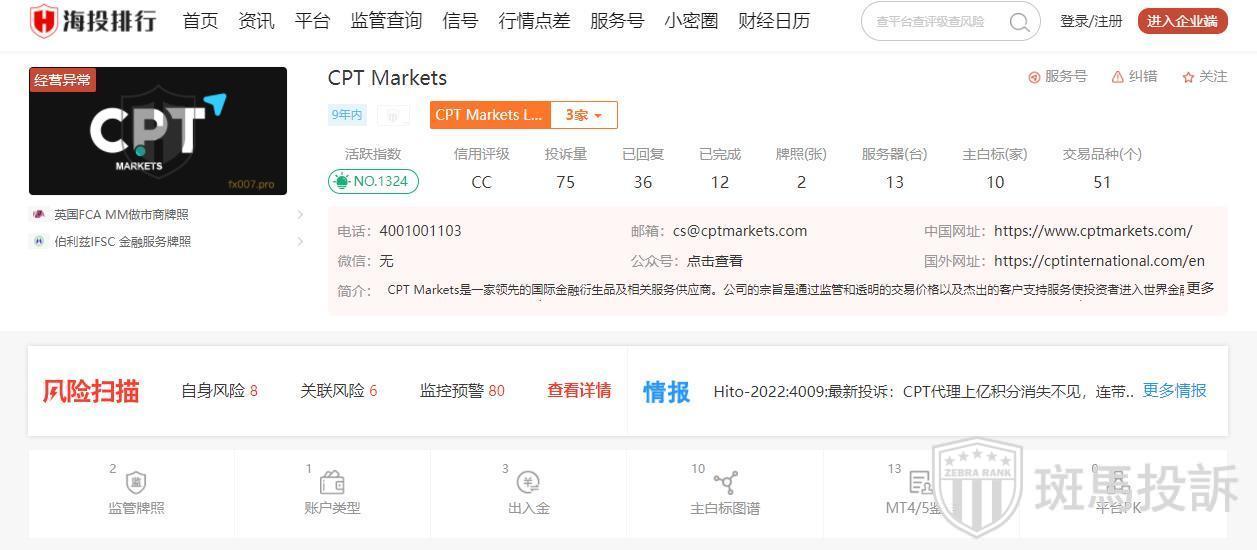Click the 更多情报 link

point(1174,391)
